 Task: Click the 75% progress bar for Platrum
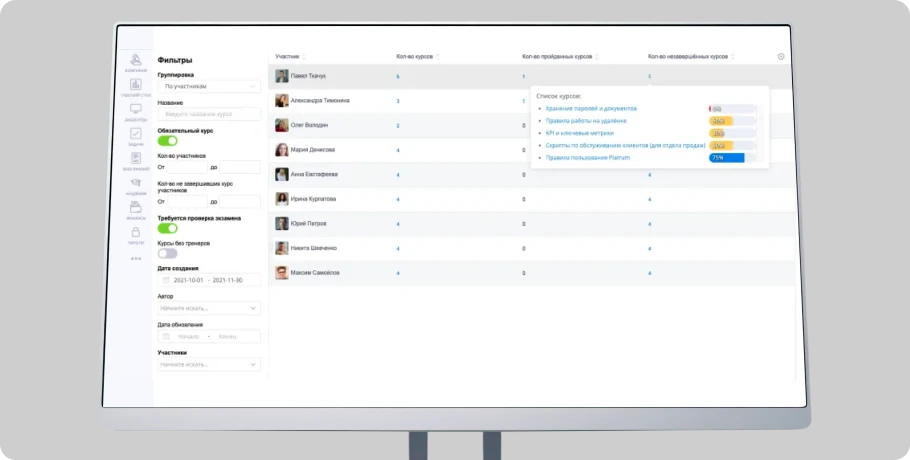coord(727,158)
